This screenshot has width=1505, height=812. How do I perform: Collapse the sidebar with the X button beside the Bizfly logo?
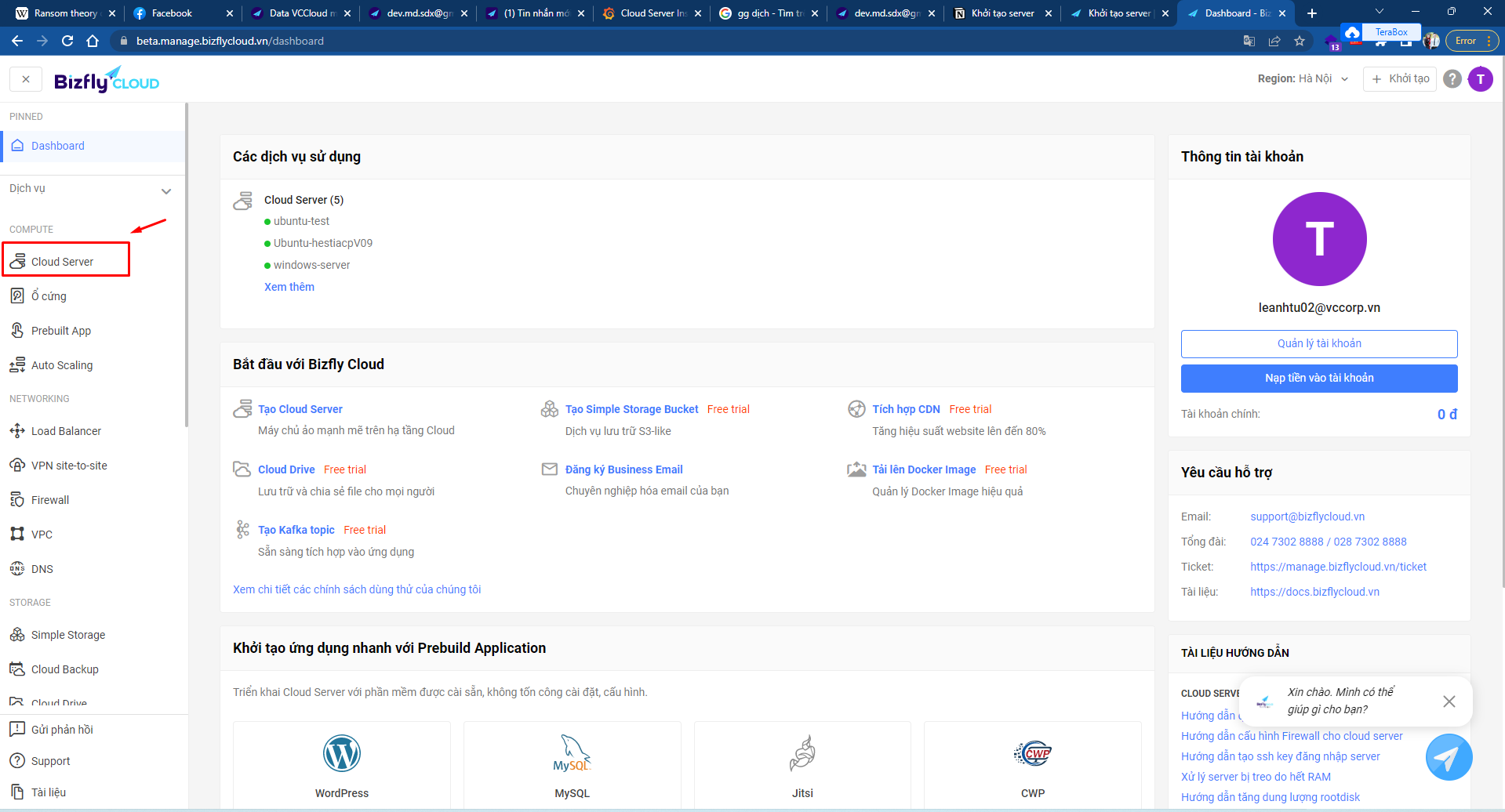coord(26,79)
